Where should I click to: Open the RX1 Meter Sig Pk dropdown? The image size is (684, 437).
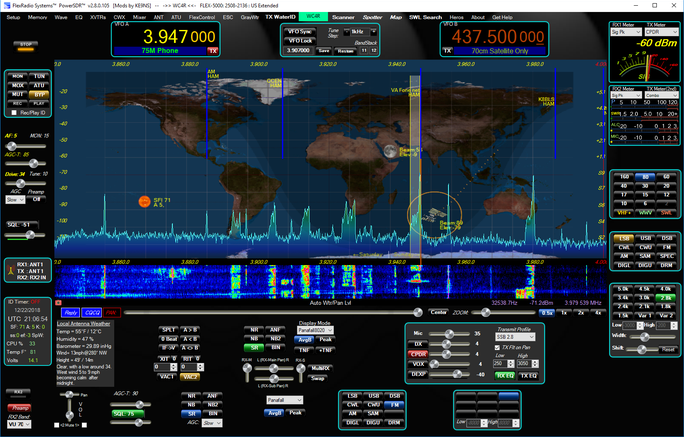click(x=626, y=32)
